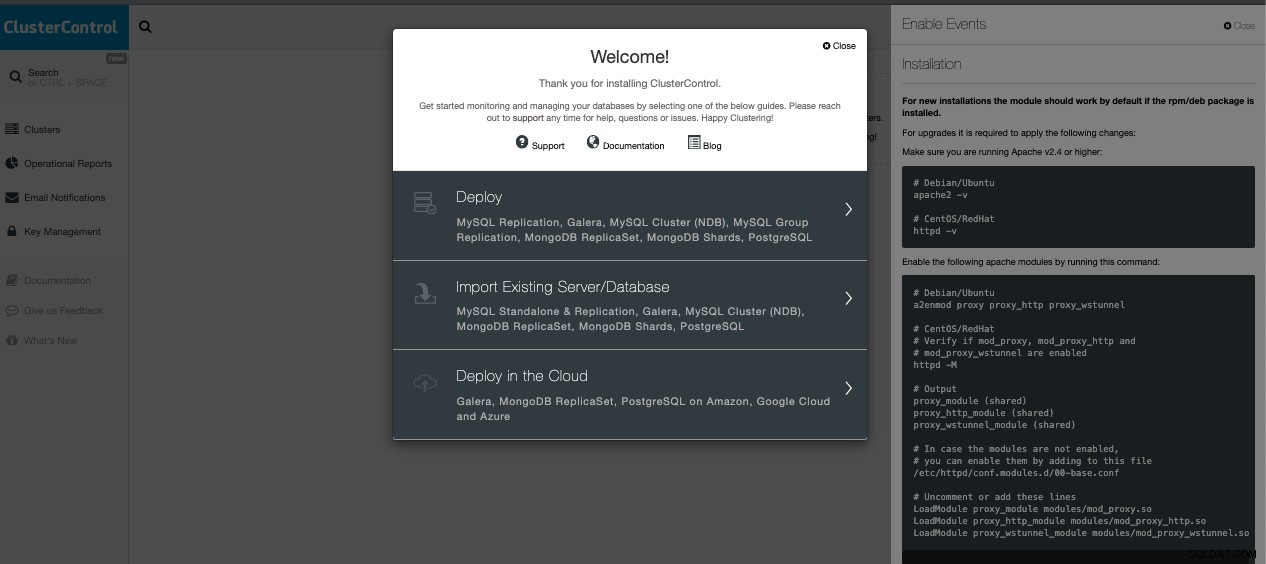Go to Key Management
The height and width of the screenshot is (564, 1266).
pos(62,232)
